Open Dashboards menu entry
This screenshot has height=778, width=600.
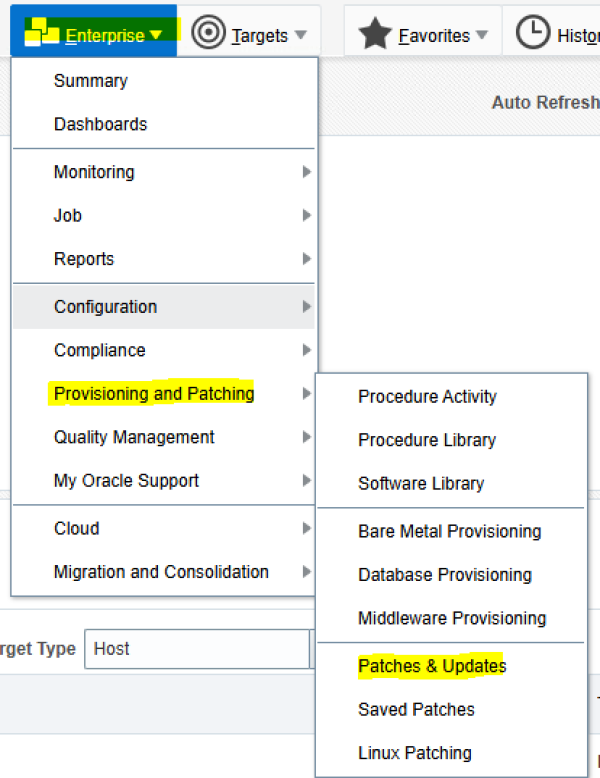point(100,124)
